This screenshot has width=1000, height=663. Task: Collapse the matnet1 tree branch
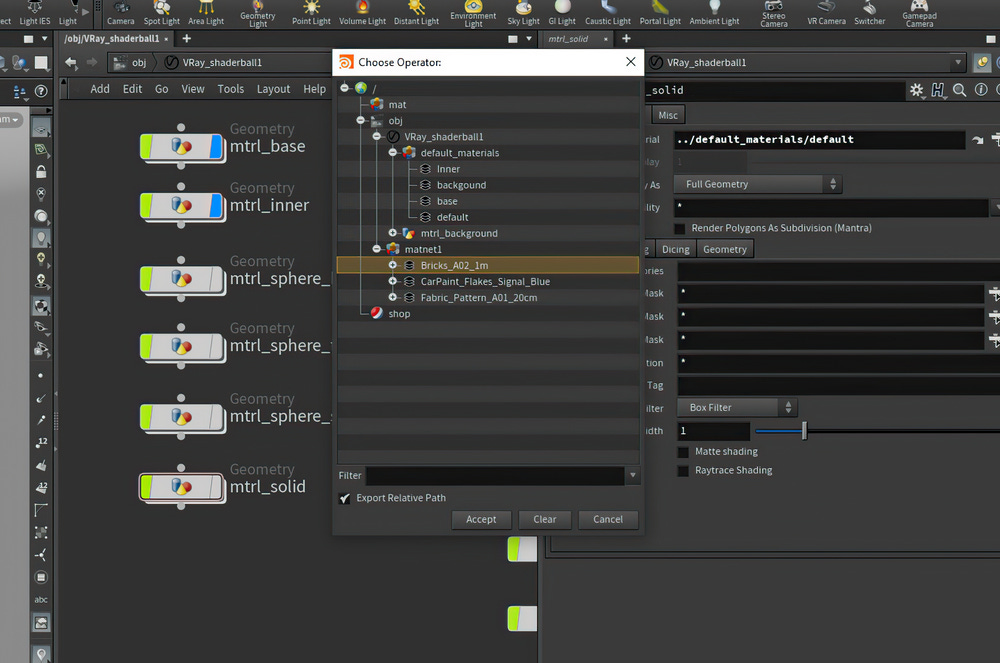coord(376,249)
